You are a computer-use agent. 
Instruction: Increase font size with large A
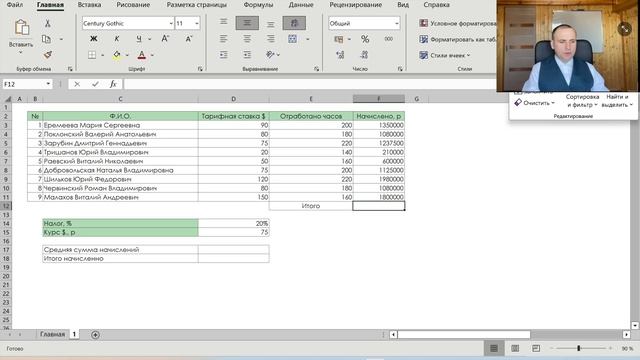click(x=165, y=38)
